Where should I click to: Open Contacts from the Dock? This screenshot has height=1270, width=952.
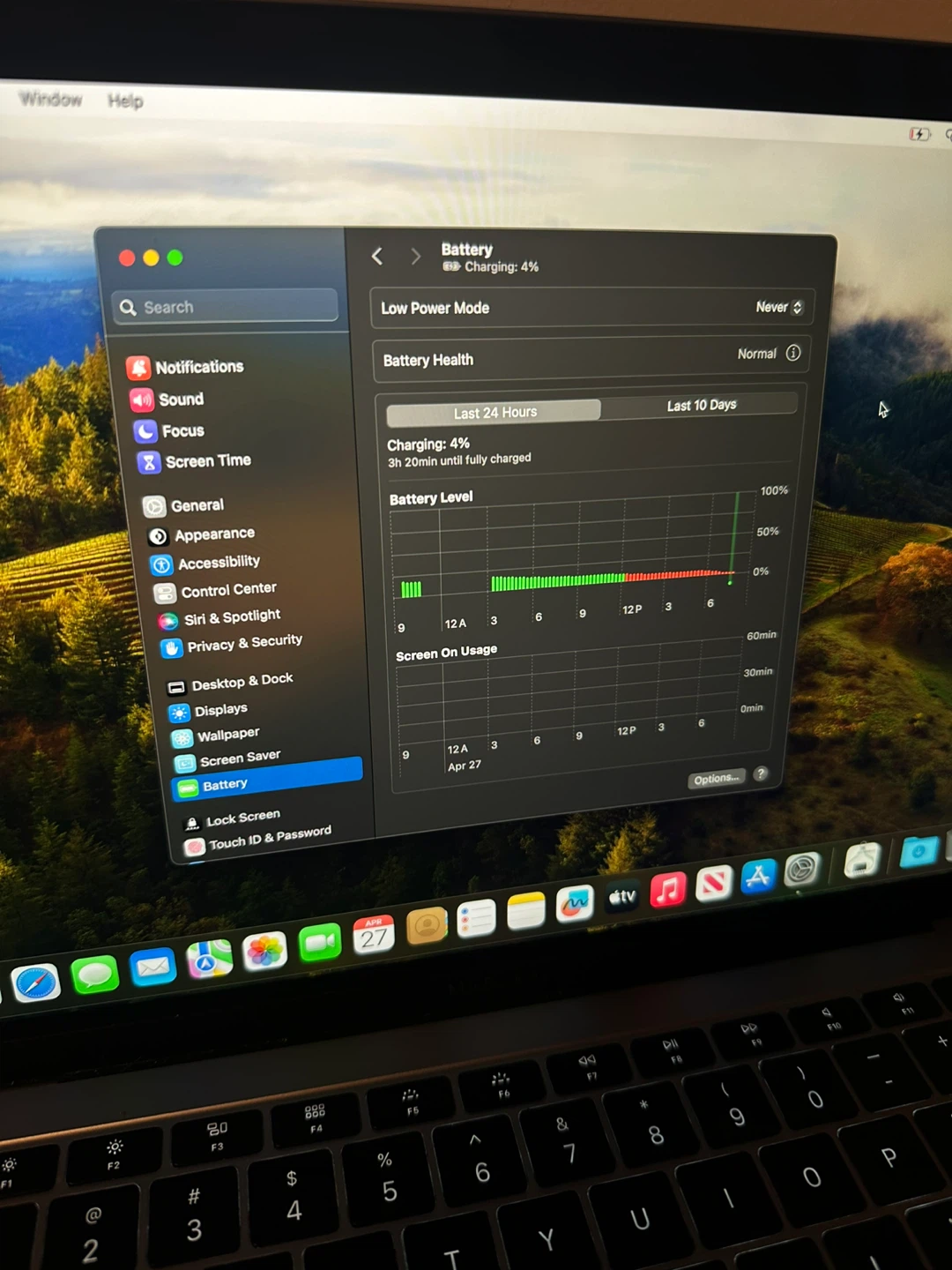pyautogui.click(x=427, y=927)
